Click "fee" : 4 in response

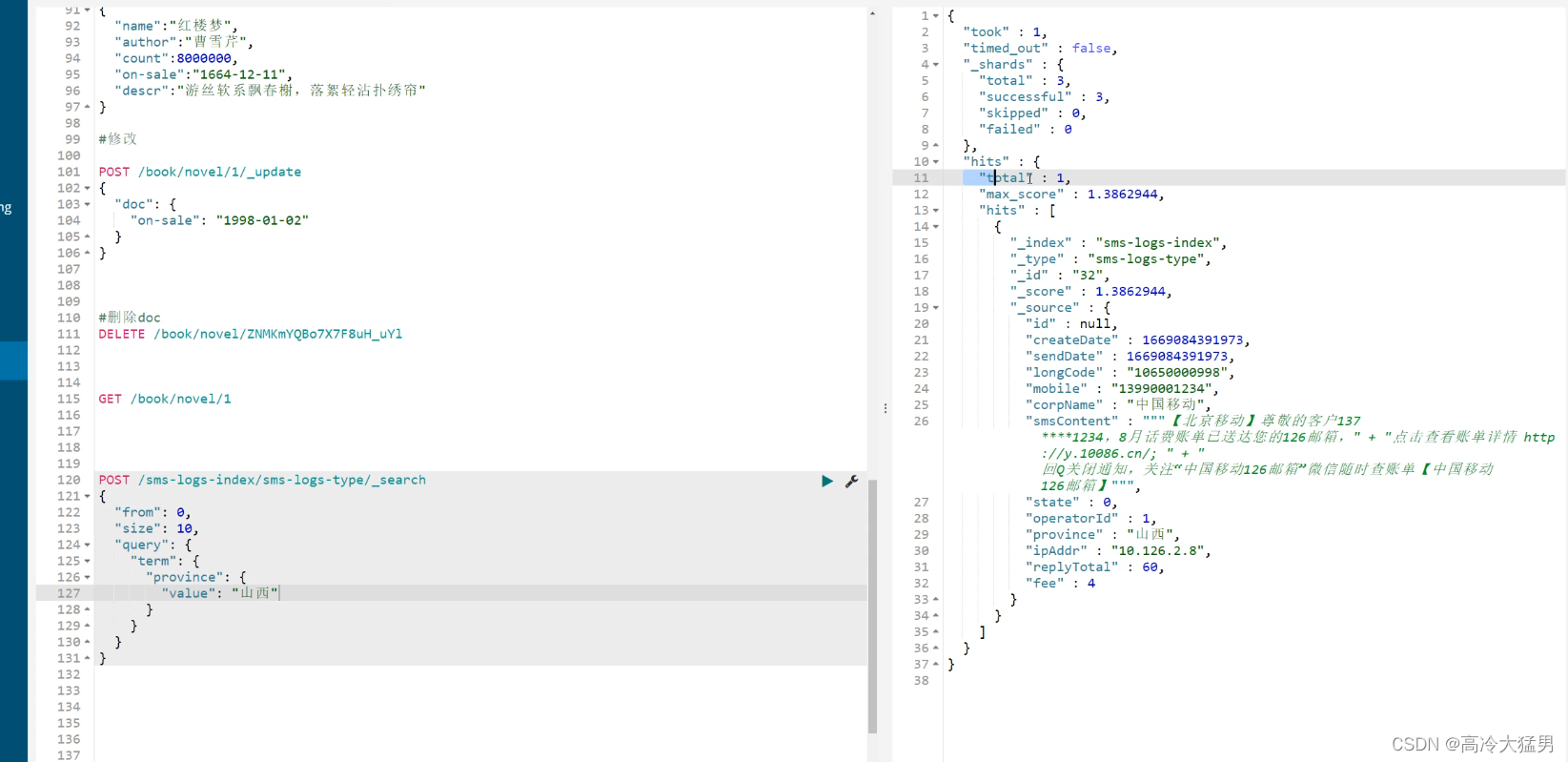(x=1060, y=583)
